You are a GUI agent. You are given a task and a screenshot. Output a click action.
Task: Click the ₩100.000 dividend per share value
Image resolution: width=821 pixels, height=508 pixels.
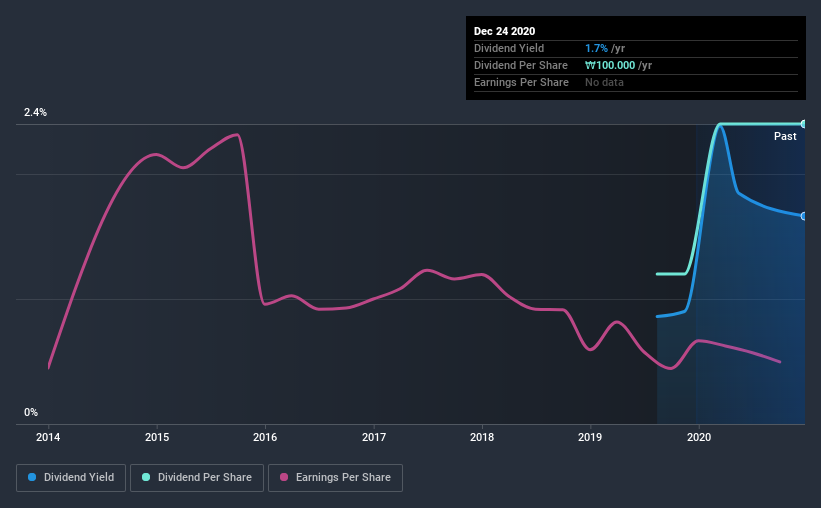[x=610, y=65]
